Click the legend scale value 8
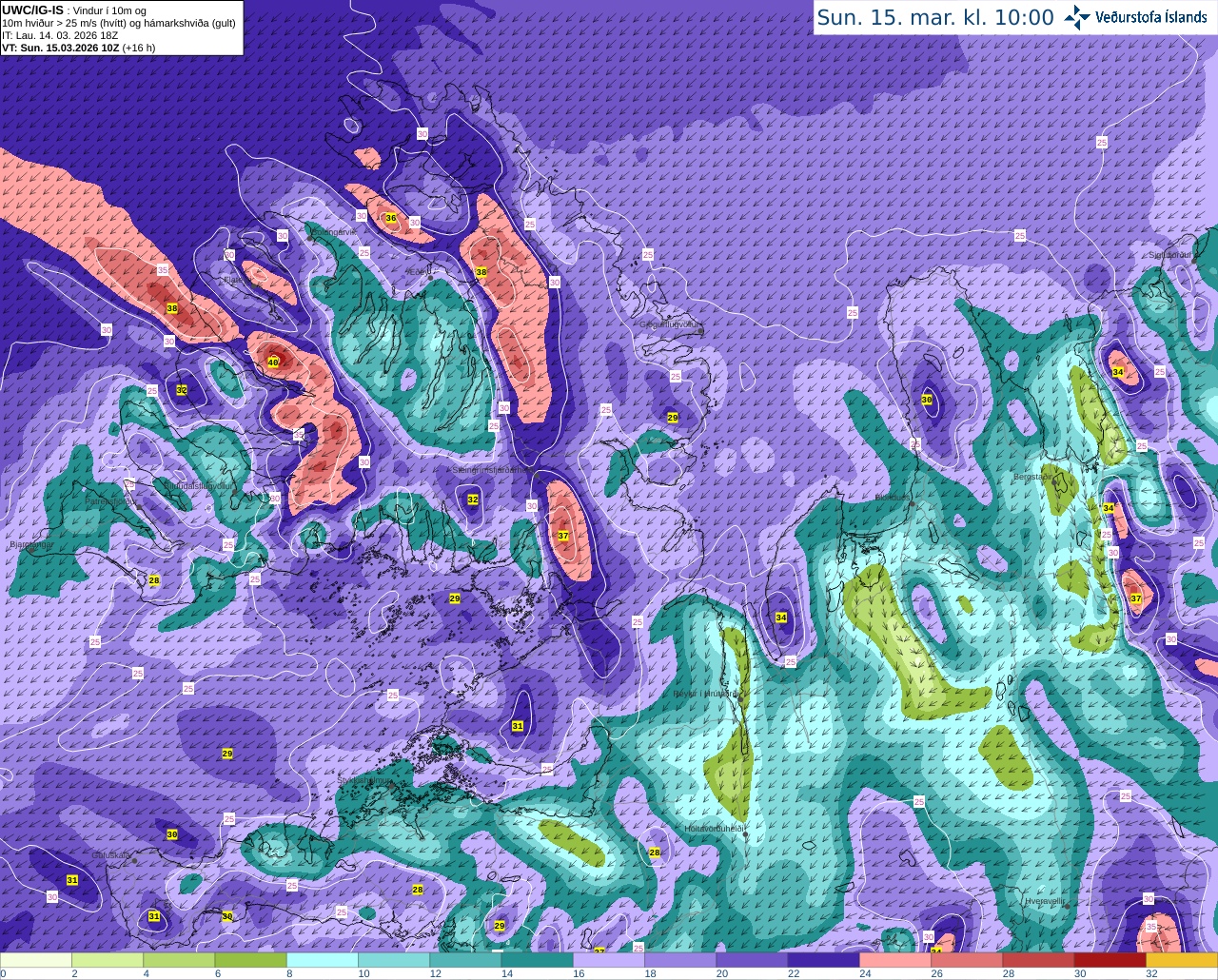This screenshot has width=1218, height=980. click(x=288, y=973)
